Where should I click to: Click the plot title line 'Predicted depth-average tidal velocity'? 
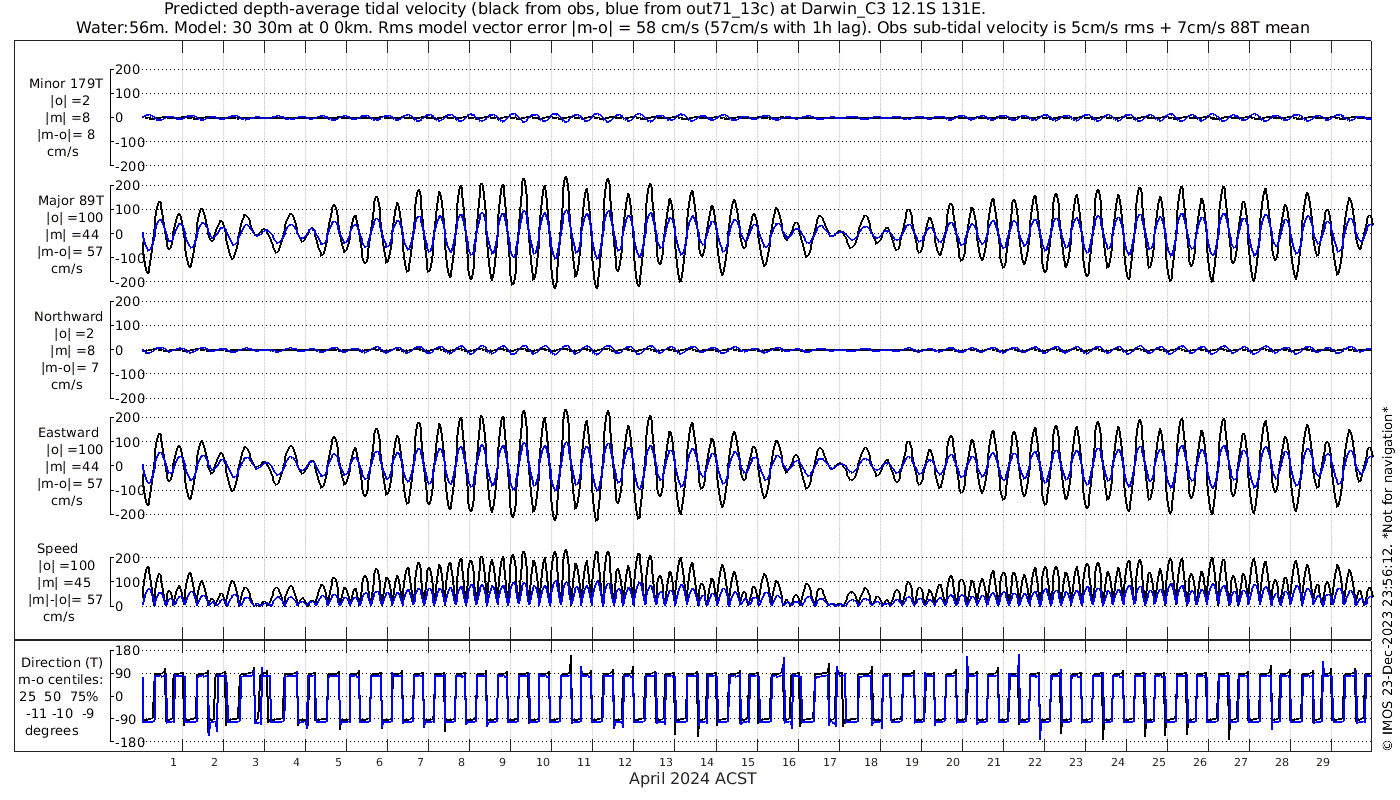(x=575, y=9)
